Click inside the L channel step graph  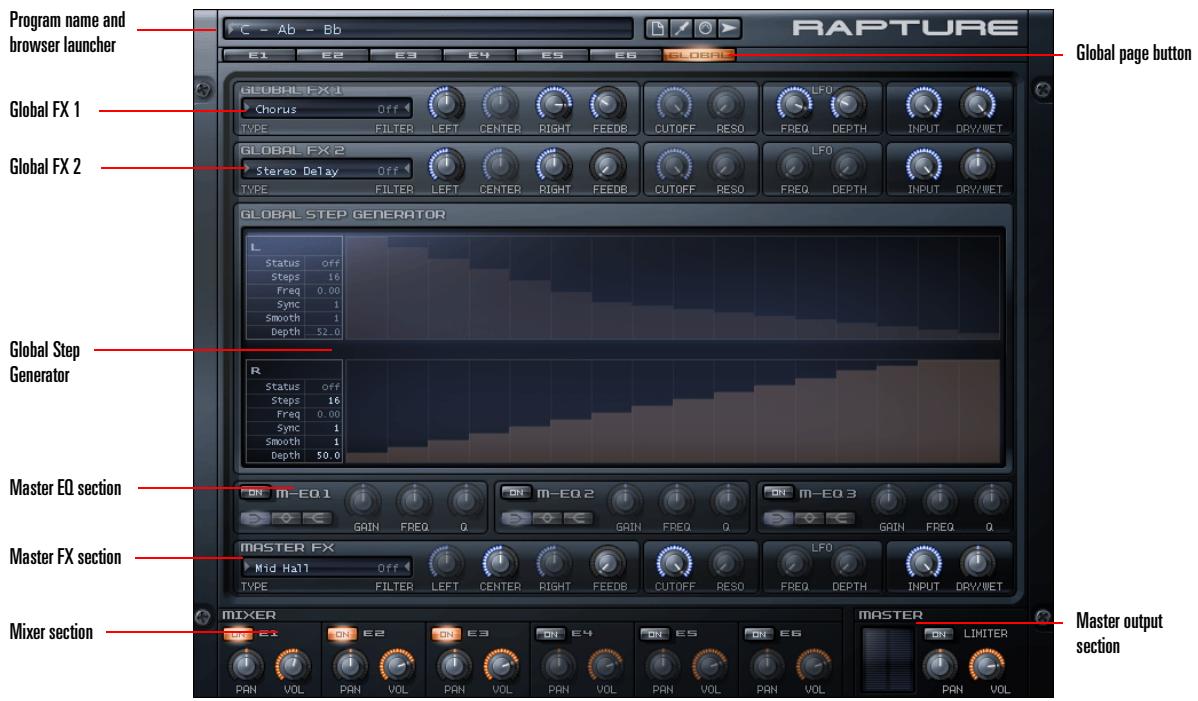click(672, 287)
